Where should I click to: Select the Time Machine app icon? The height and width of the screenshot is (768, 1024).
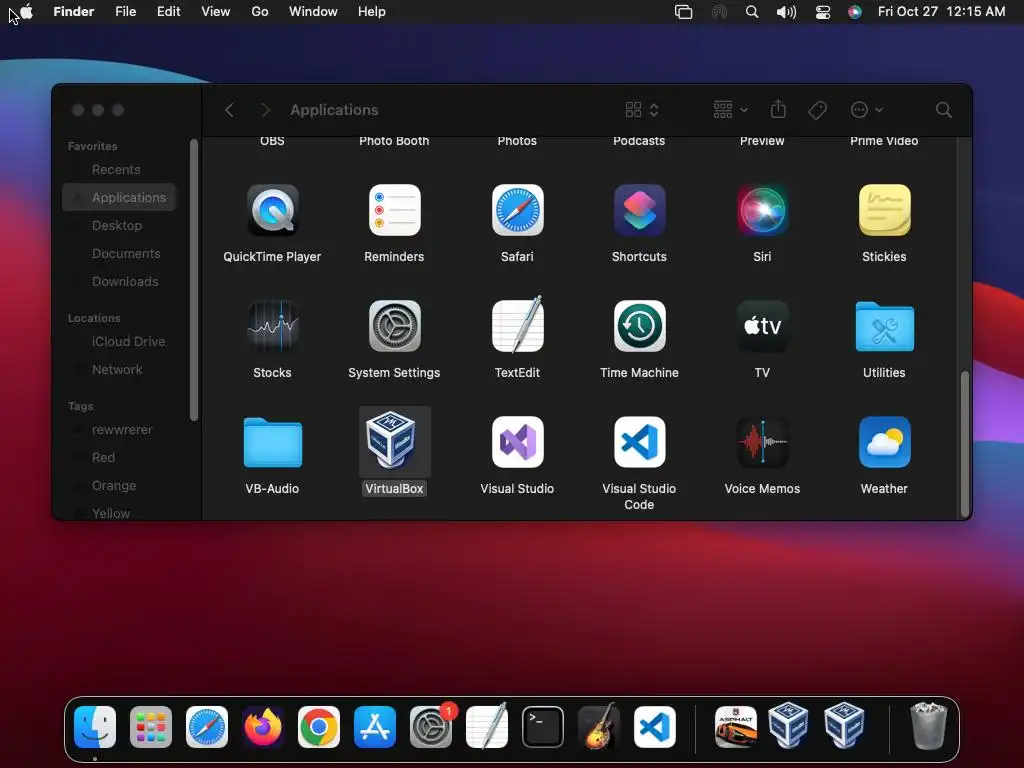(x=639, y=326)
